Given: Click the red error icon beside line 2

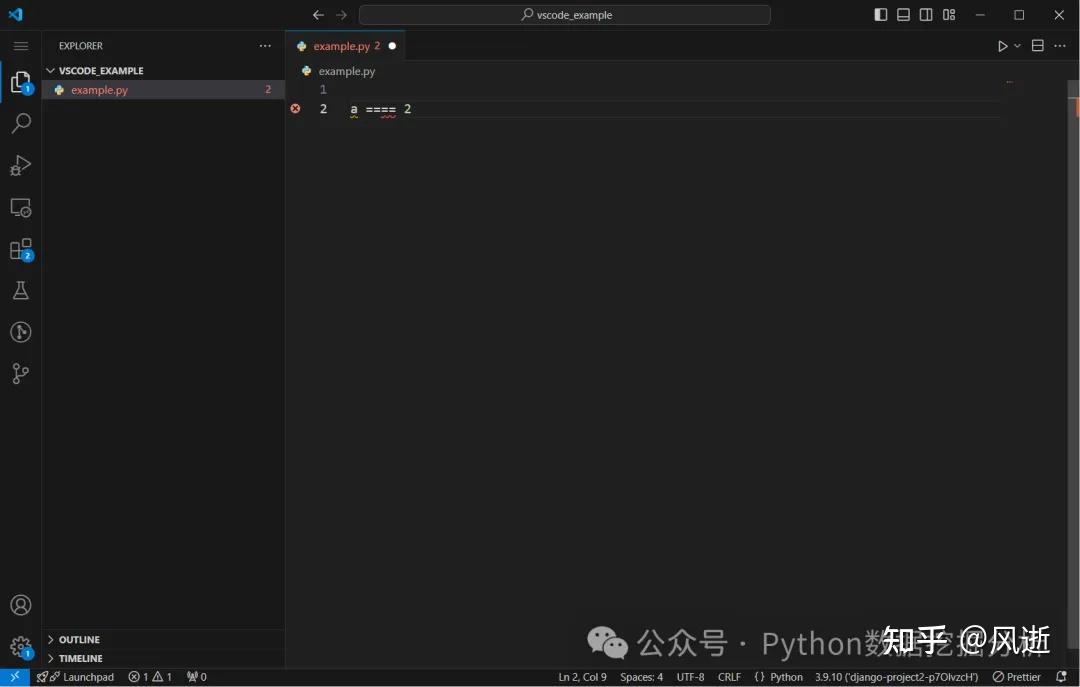Looking at the screenshot, I should click(295, 108).
